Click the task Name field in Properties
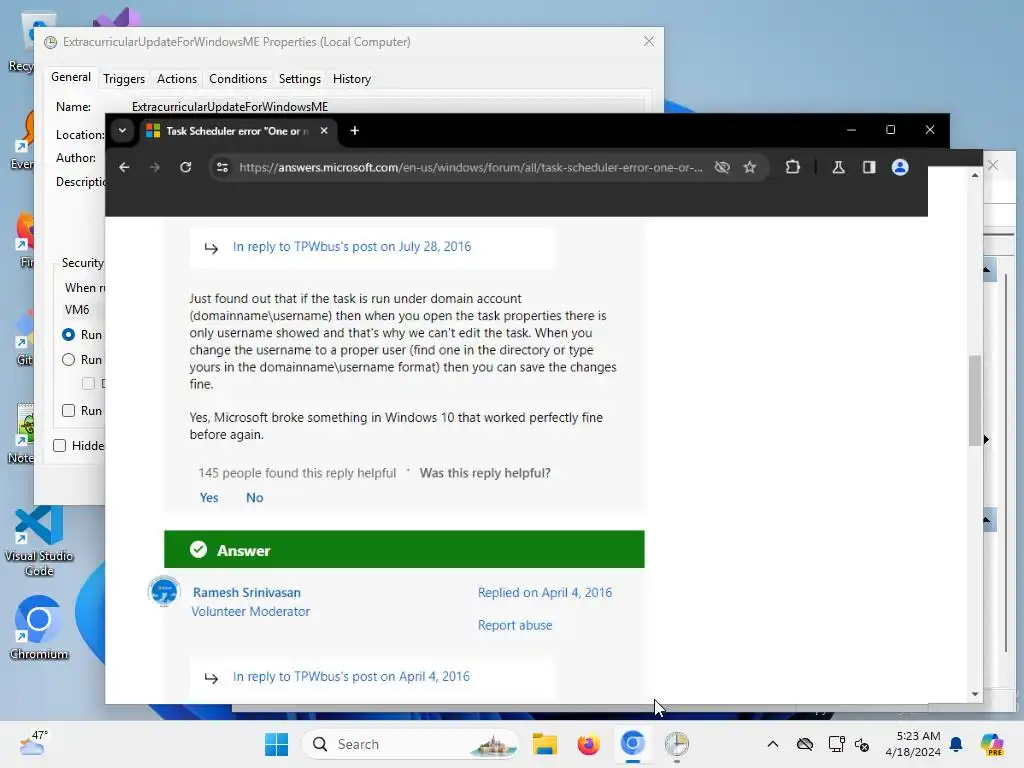1024x768 pixels. [387, 106]
